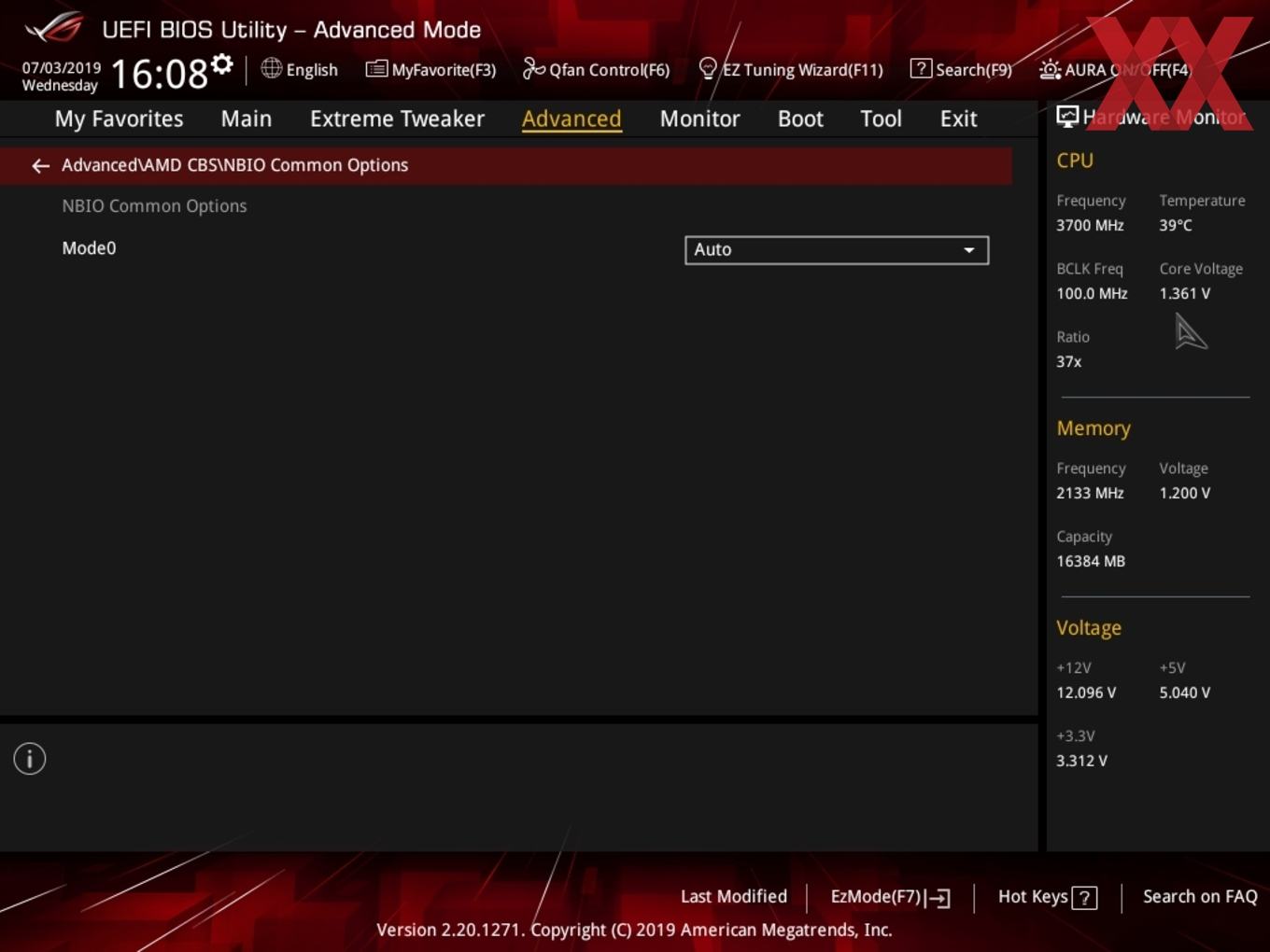
Task: Click memory capacity 16384 MB
Action: pyautogui.click(x=1091, y=561)
